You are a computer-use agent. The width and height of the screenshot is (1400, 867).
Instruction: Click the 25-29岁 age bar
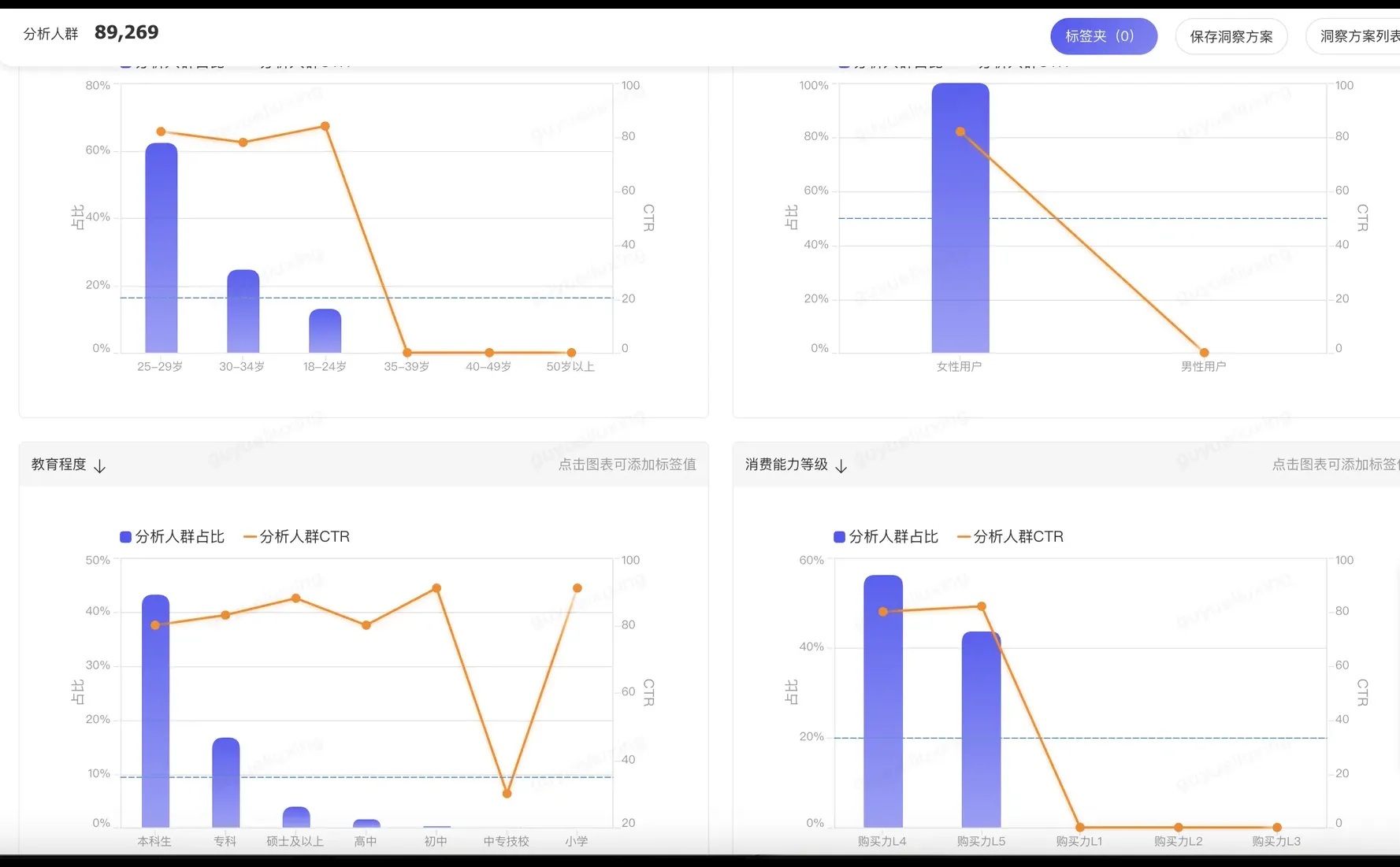161,248
